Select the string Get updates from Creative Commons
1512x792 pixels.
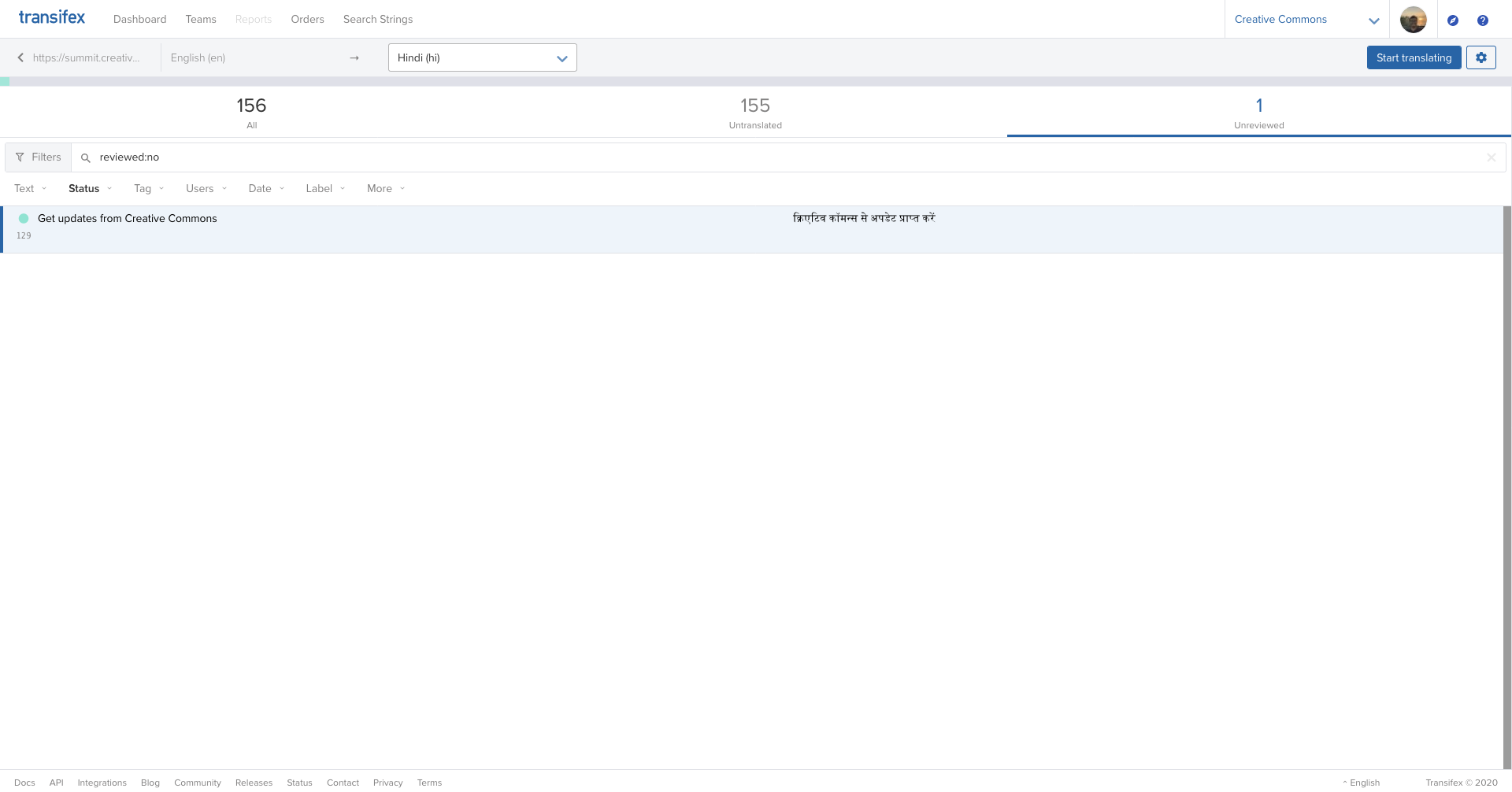click(128, 218)
